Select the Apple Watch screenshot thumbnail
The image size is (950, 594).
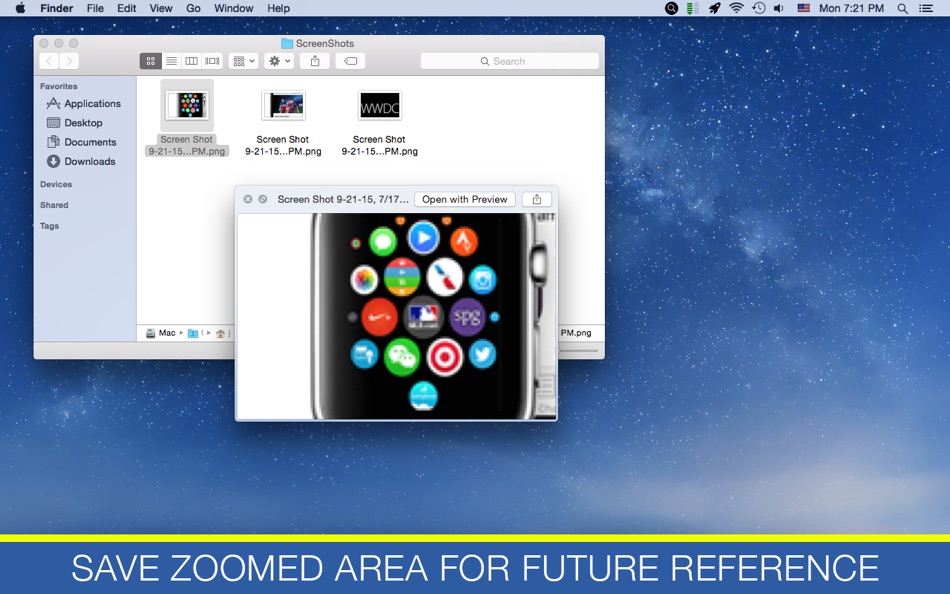[x=187, y=105]
